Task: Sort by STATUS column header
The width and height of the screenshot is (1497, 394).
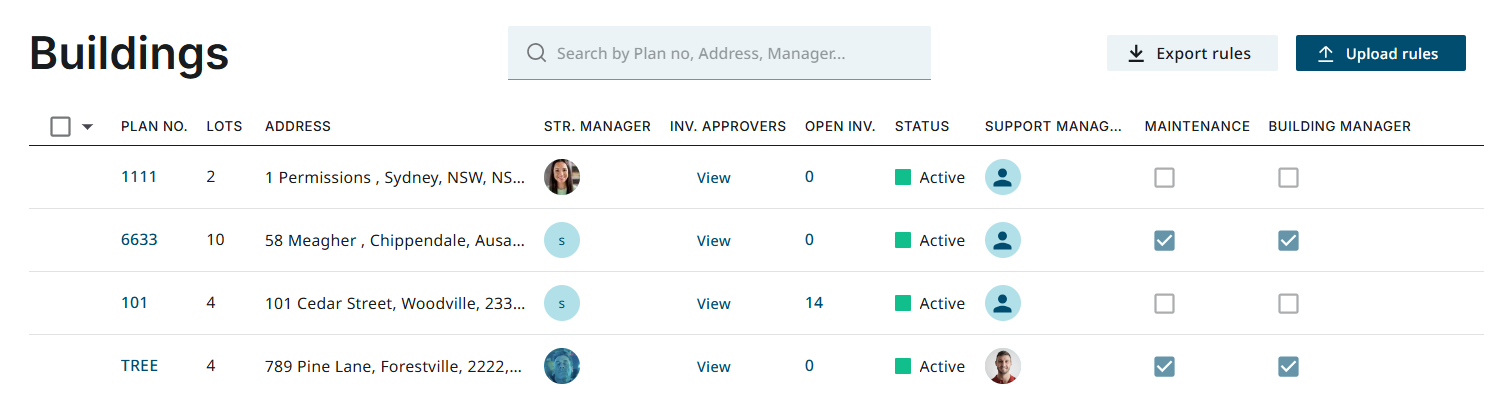Action: pos(922,126)
